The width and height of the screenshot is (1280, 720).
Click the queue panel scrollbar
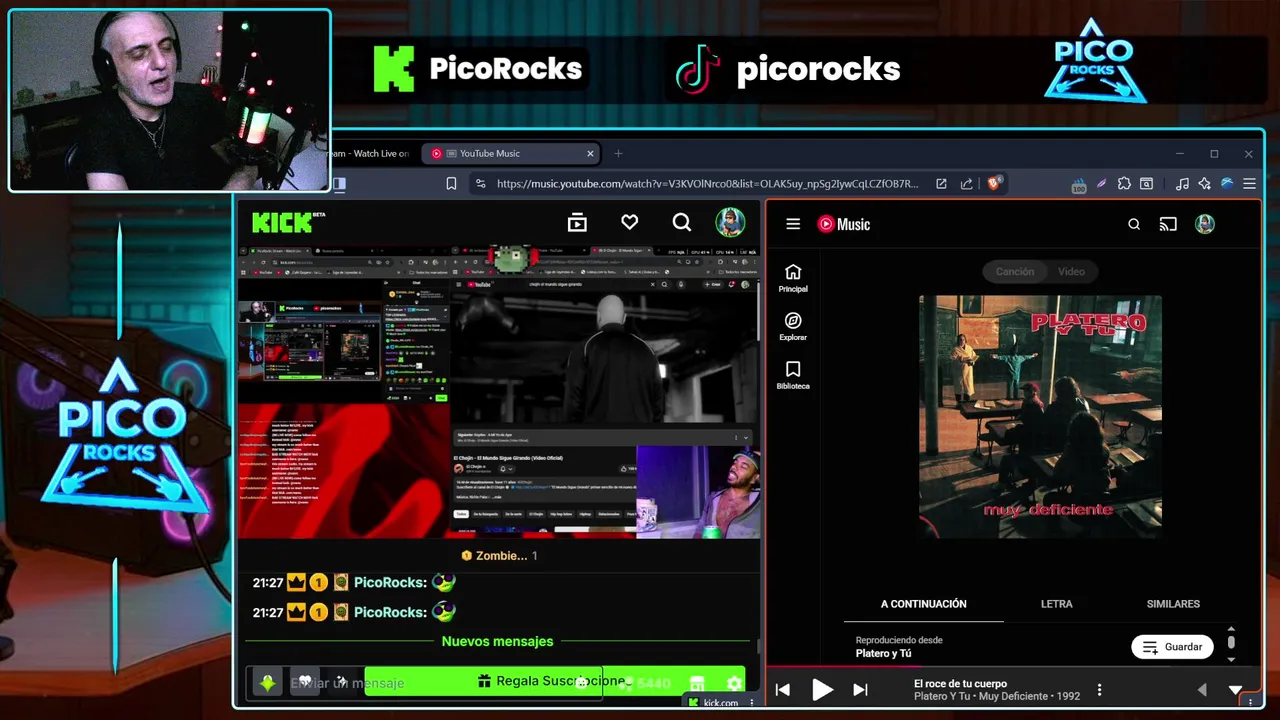(x=1231, y=641)
